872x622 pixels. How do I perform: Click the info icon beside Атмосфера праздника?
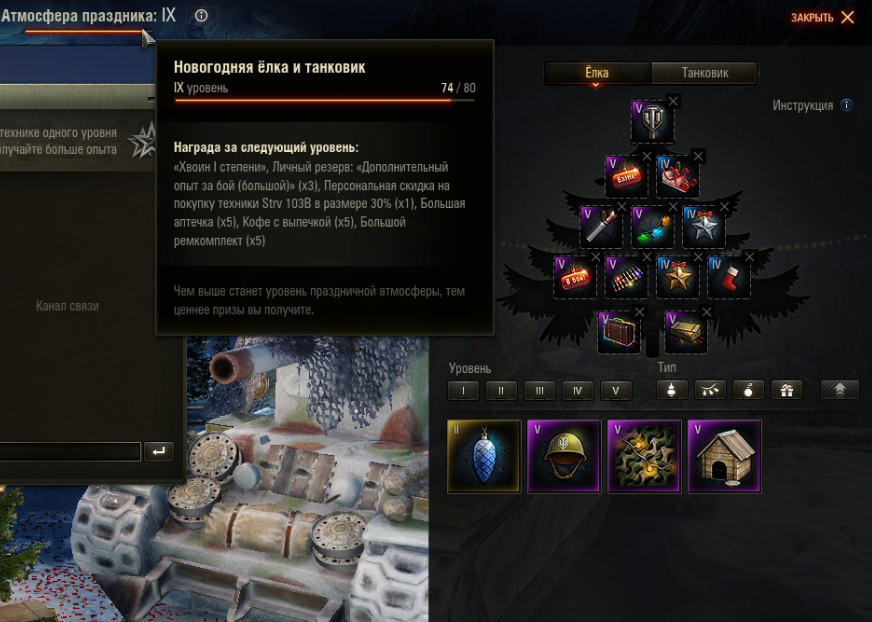point(201,16)
